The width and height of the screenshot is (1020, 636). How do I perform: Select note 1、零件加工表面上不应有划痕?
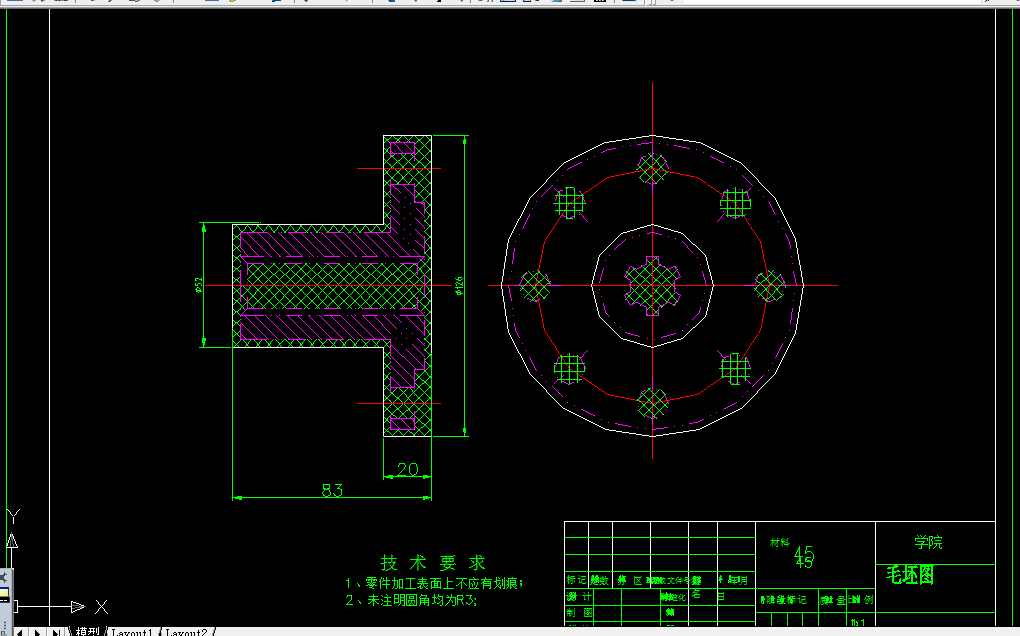coord(434,583)
